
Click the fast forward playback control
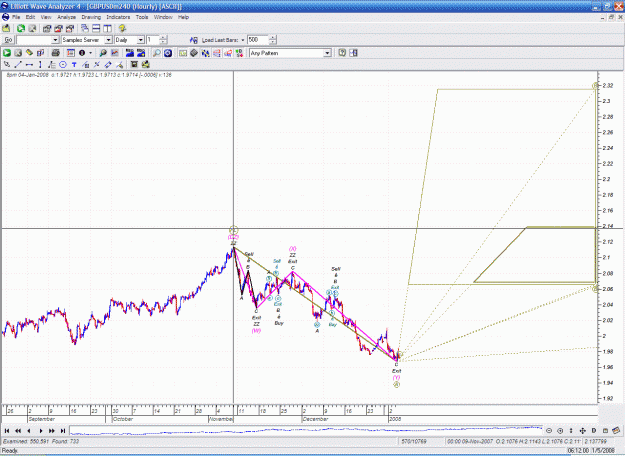click(x=52, y=430)
